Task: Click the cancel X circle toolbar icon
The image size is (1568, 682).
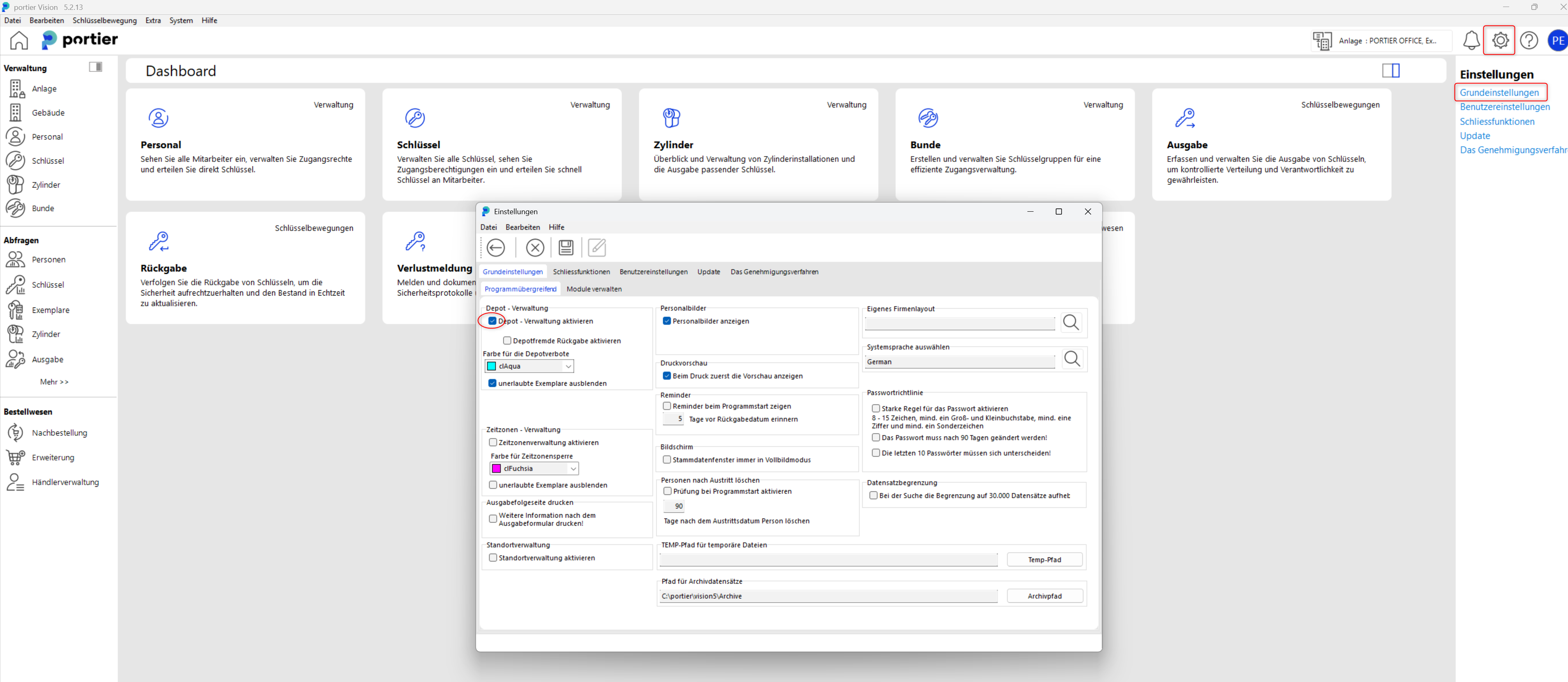Action: [534, 247]
